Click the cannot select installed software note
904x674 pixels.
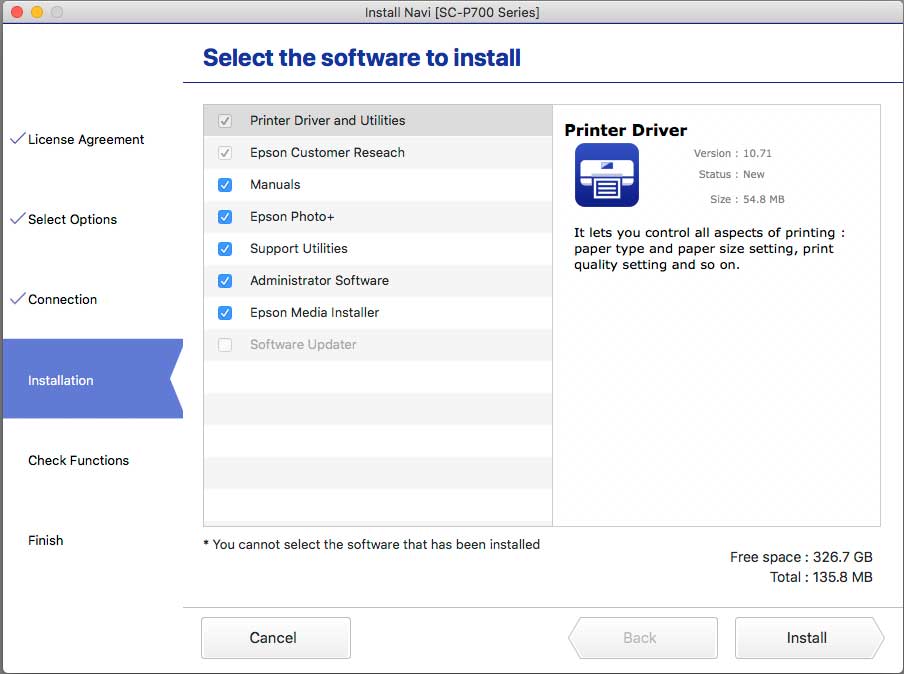[x=371, y=544]
